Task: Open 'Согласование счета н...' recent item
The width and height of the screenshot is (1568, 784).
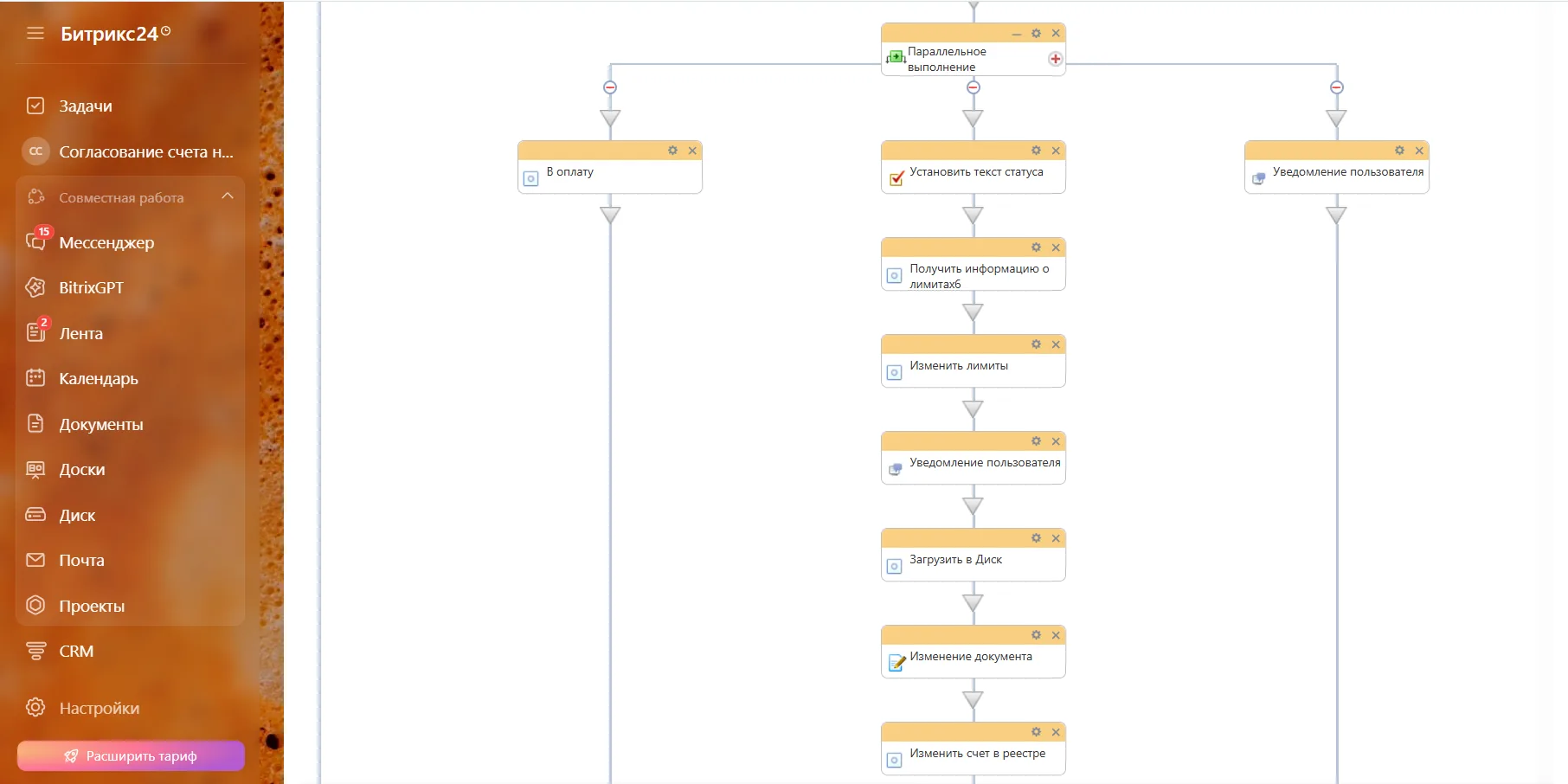Action: click(x=146, y=152)
